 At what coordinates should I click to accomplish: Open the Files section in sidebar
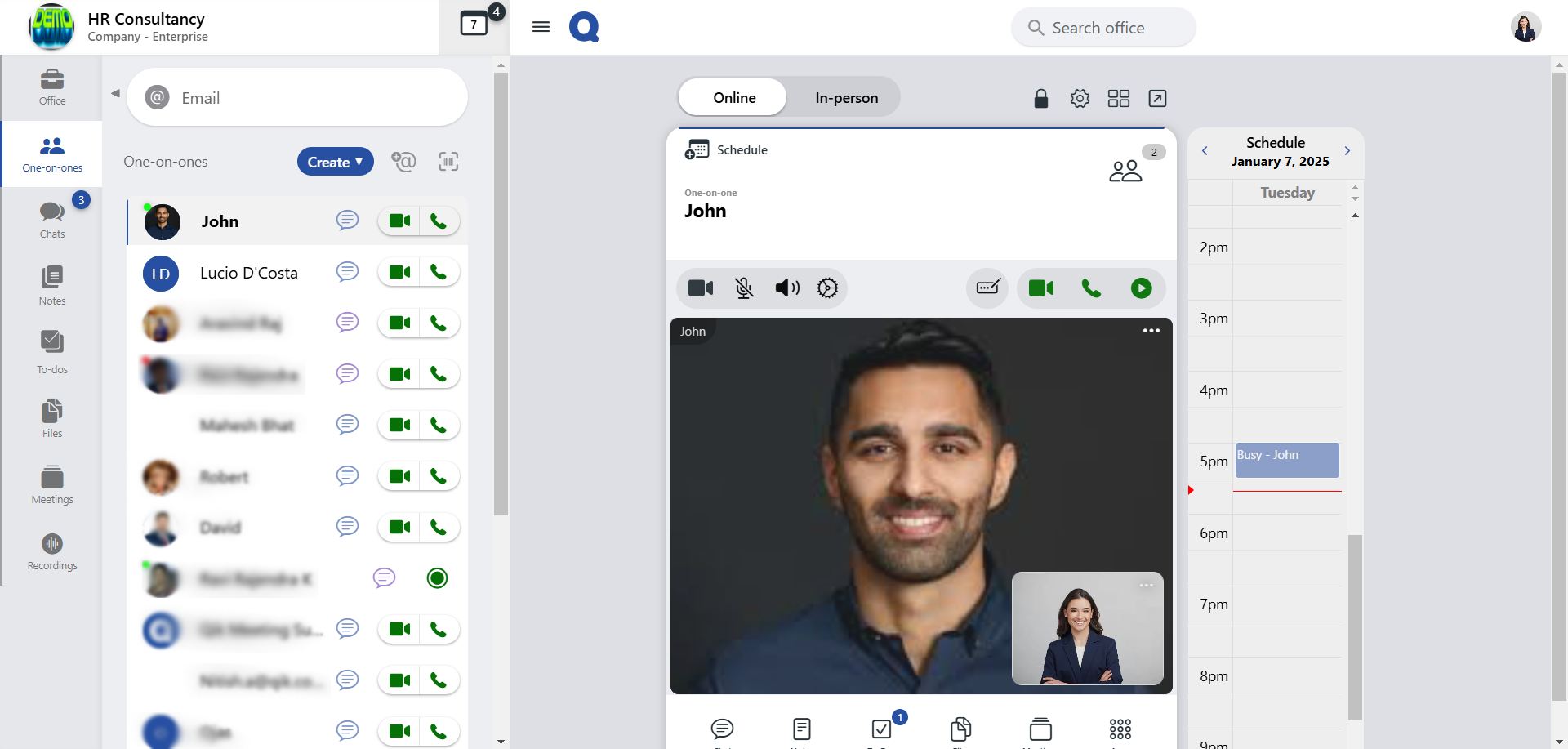[x=52, y=418]
